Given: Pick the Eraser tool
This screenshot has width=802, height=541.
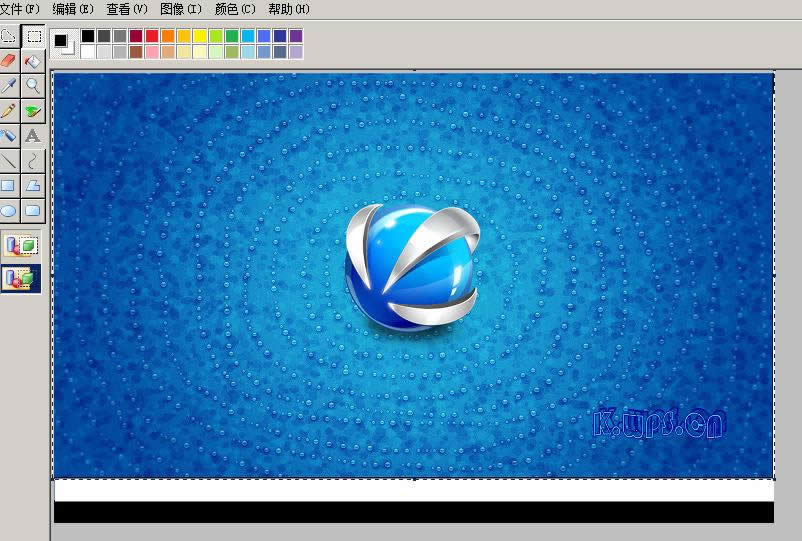Looking at the screenshot, I should click(9, 61).
